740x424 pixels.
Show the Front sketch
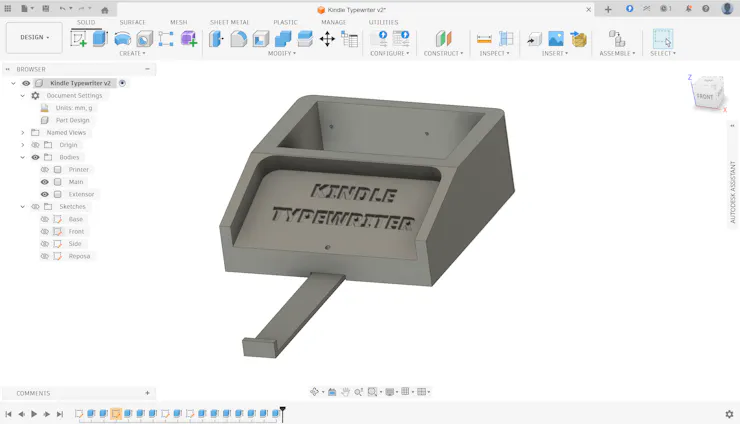[x=44, y=231]
